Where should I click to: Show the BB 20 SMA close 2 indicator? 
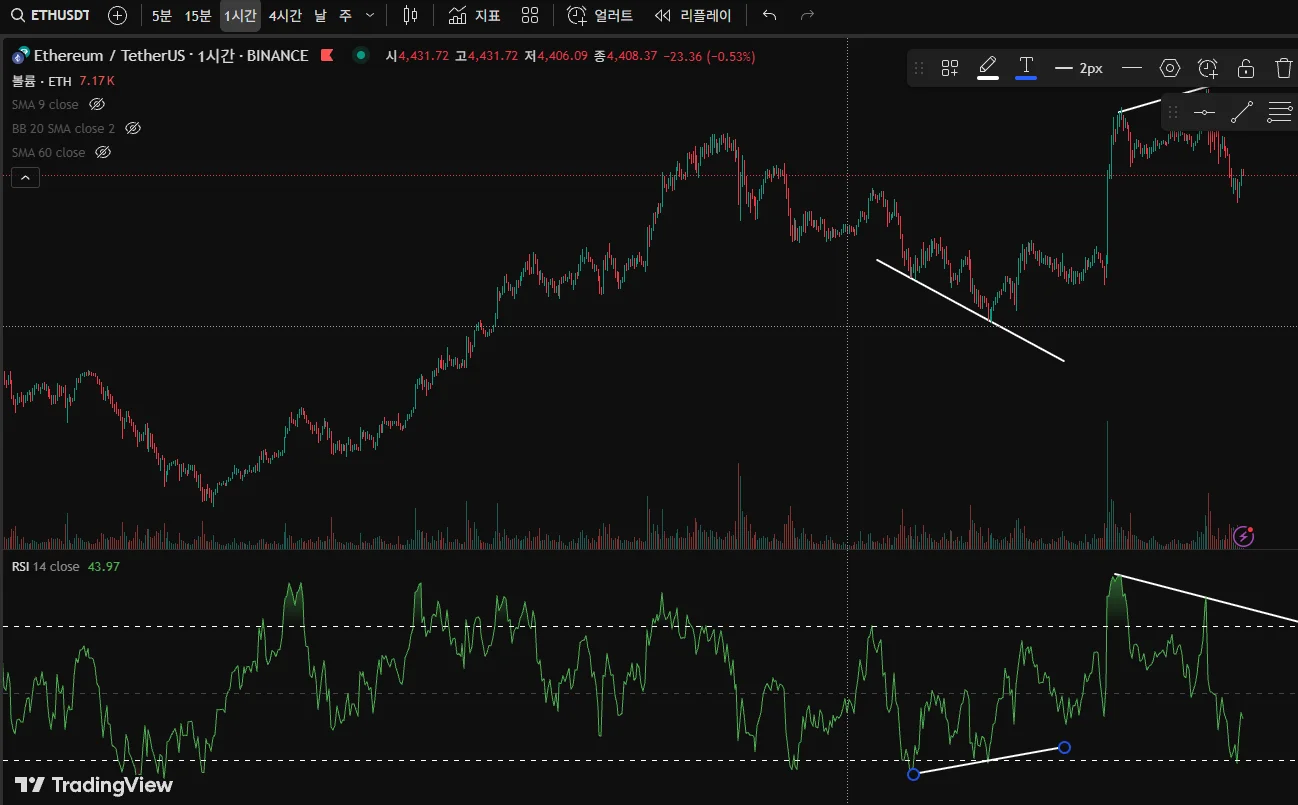(133, 128)
